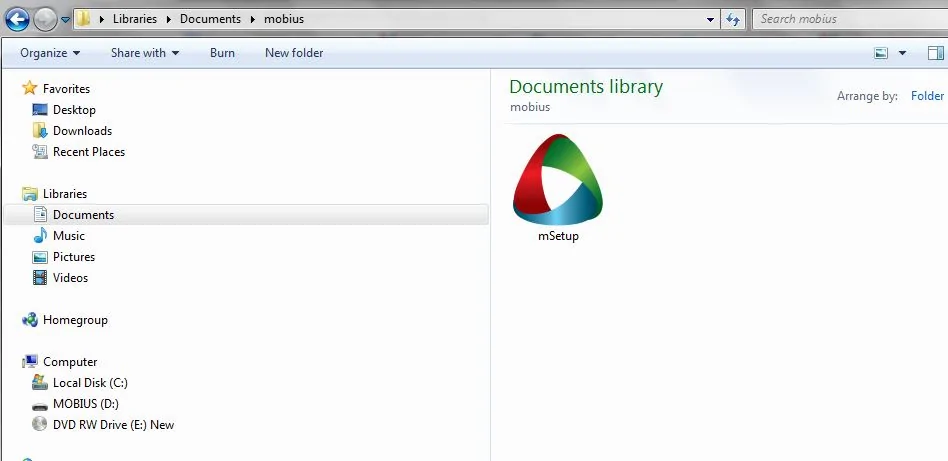Click the Music note icon
This screenshot has height=461, width=948.
pos(40,235)
